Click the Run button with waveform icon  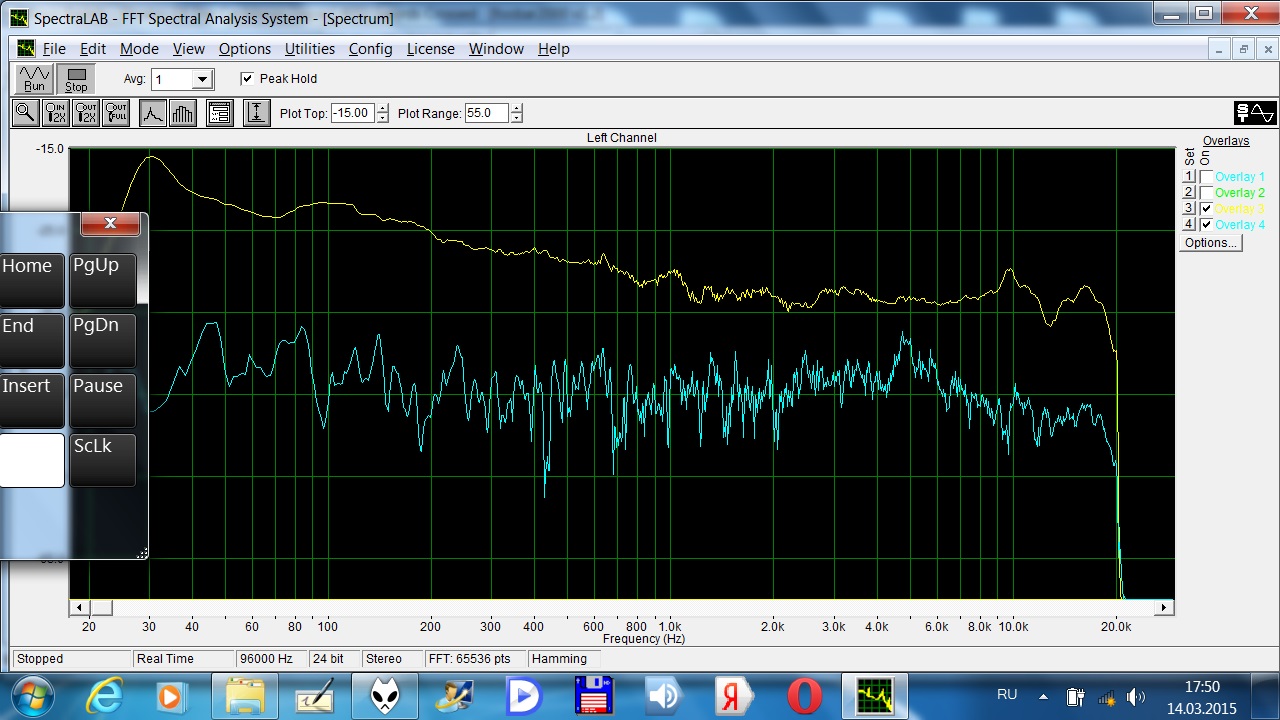35,79
